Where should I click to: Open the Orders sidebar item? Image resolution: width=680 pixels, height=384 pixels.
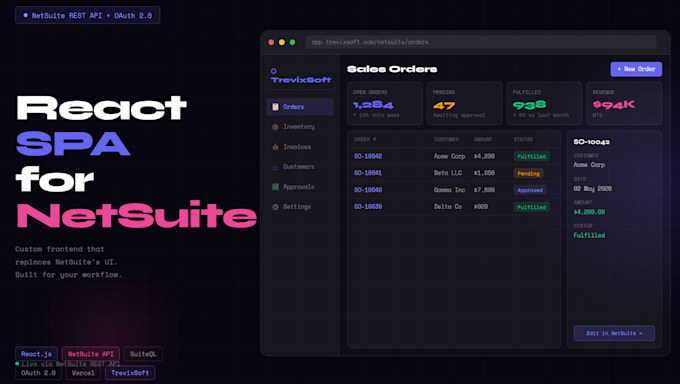tap(300, 107)
